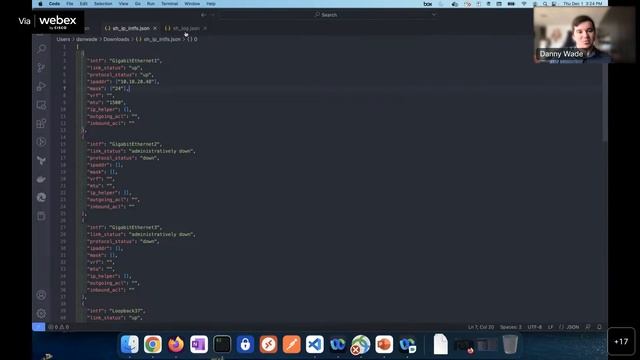Viewport: 640px width, 360px height.
Task: Click the Ln 7, Col 20 status item
Action: point(481,327)
